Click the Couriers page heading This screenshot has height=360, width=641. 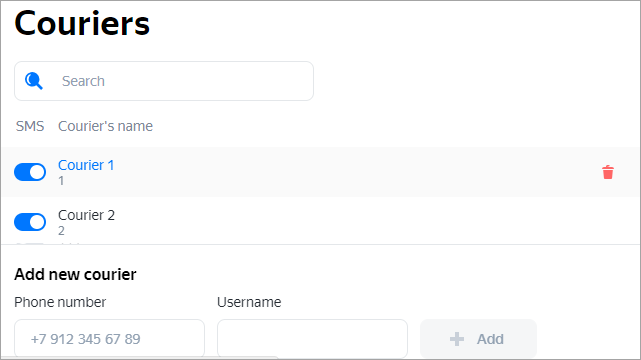pos(82,23)
